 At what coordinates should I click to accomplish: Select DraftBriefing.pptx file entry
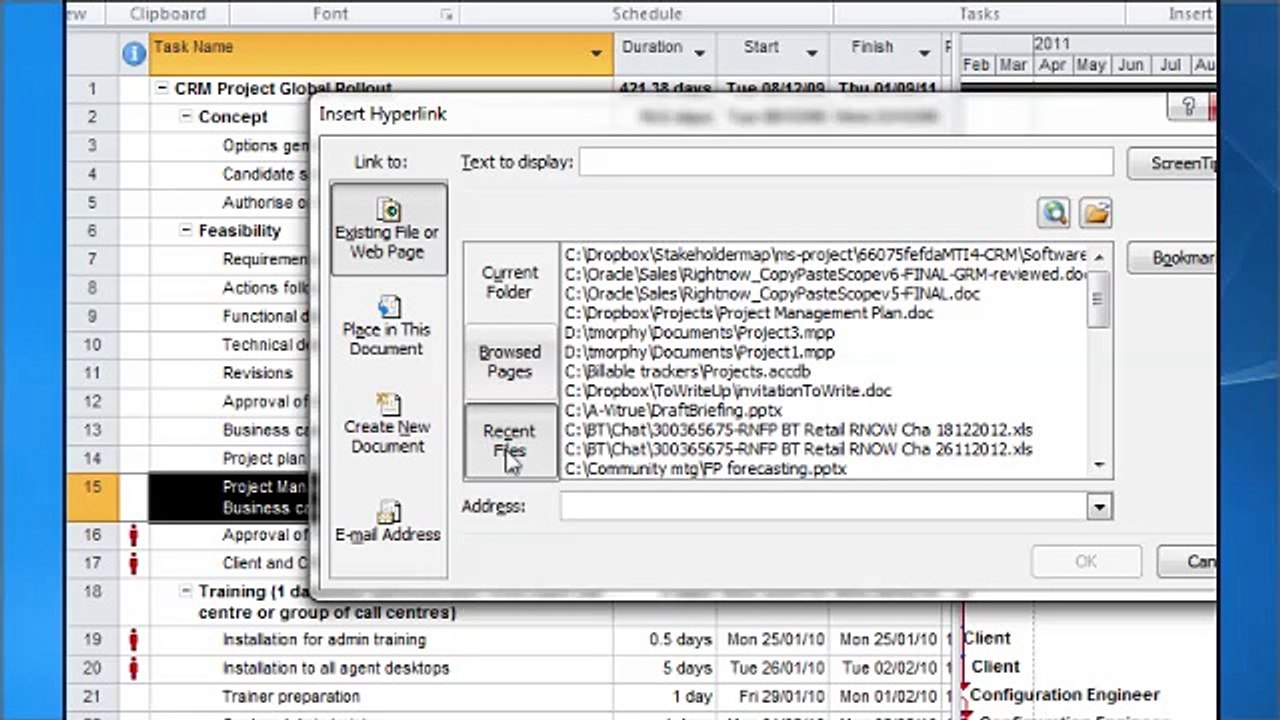(673, 410)
